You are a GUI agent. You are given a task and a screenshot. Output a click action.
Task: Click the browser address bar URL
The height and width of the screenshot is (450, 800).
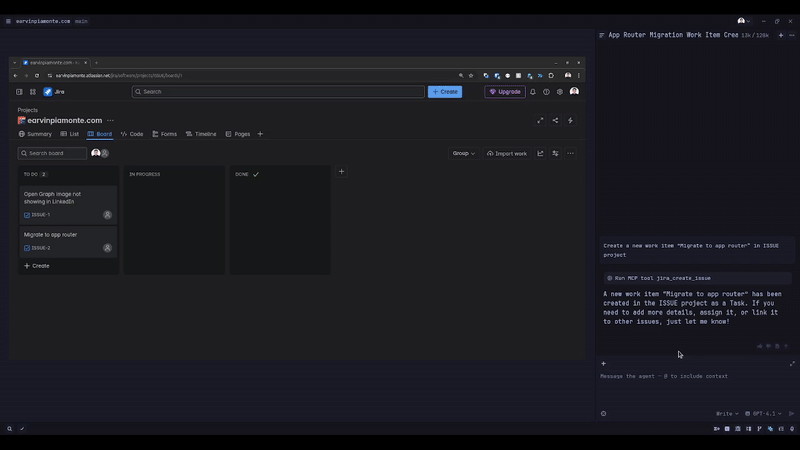pos(119,76)
